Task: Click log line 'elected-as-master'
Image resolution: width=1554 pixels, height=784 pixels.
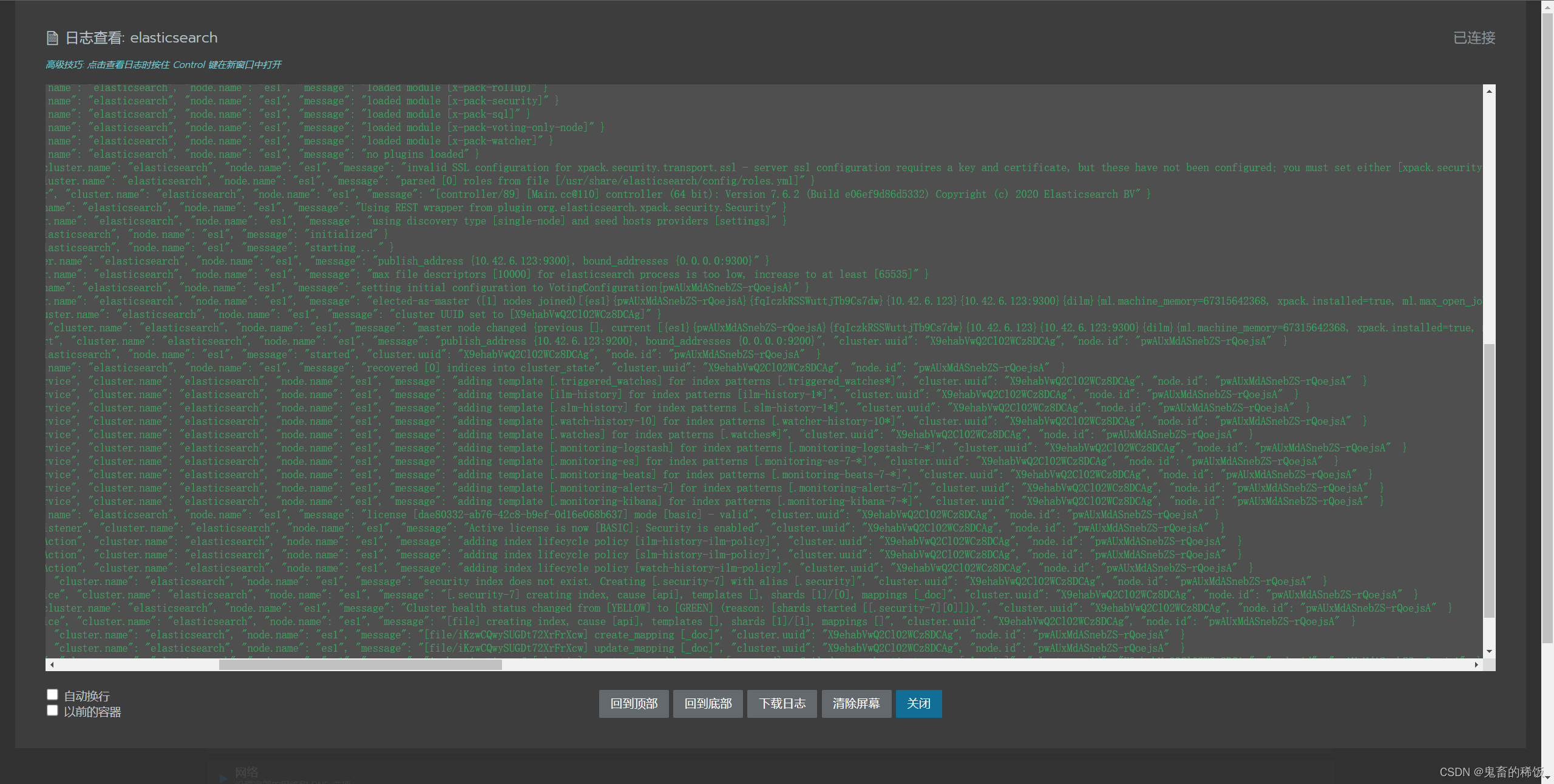Action: [x=764, y=301]
